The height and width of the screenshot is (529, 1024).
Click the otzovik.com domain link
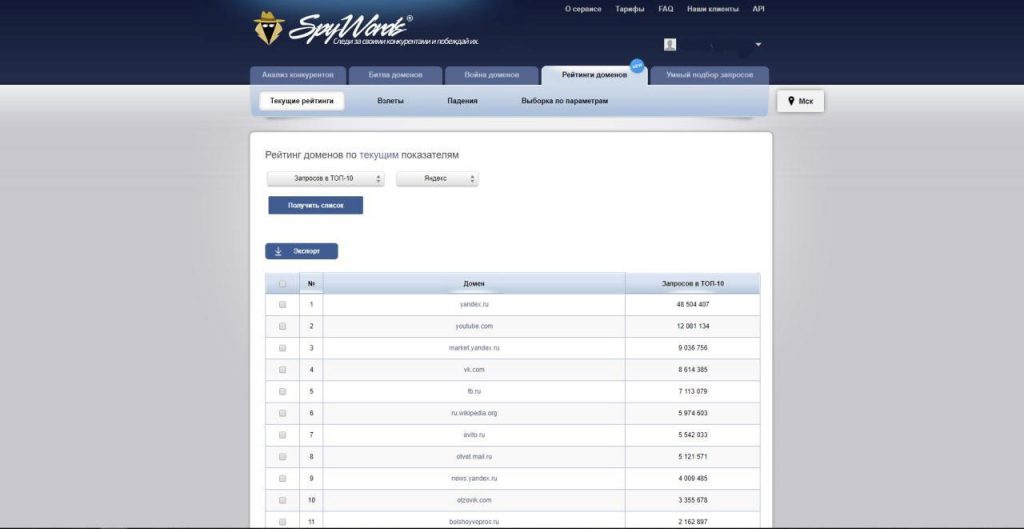coord(473,500)
